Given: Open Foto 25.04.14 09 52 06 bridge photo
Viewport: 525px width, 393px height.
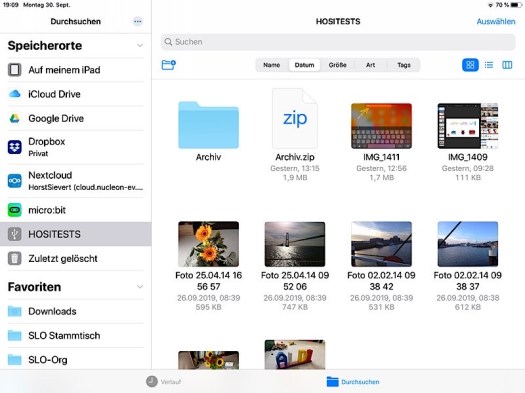Looking at the screenshot, I should click(x=295, y=244).
